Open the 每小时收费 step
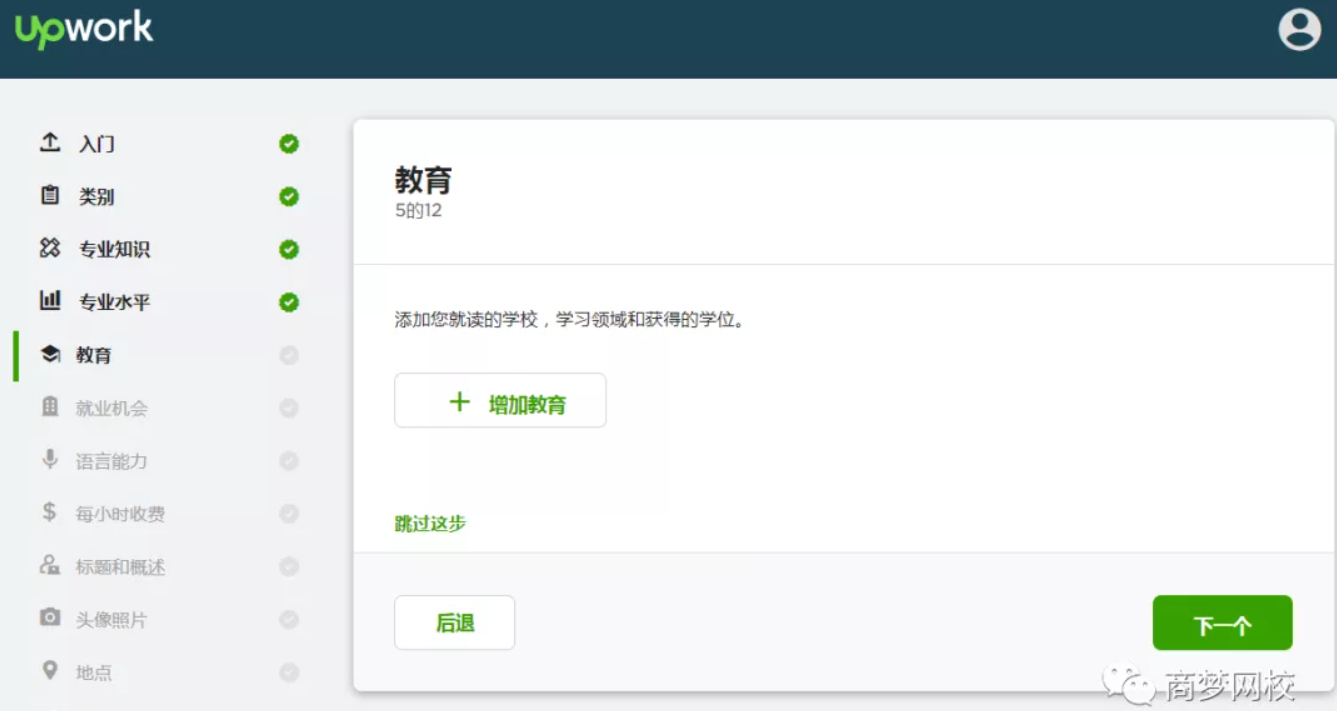This screenshot has height=711, width=1337. [121, 514]
